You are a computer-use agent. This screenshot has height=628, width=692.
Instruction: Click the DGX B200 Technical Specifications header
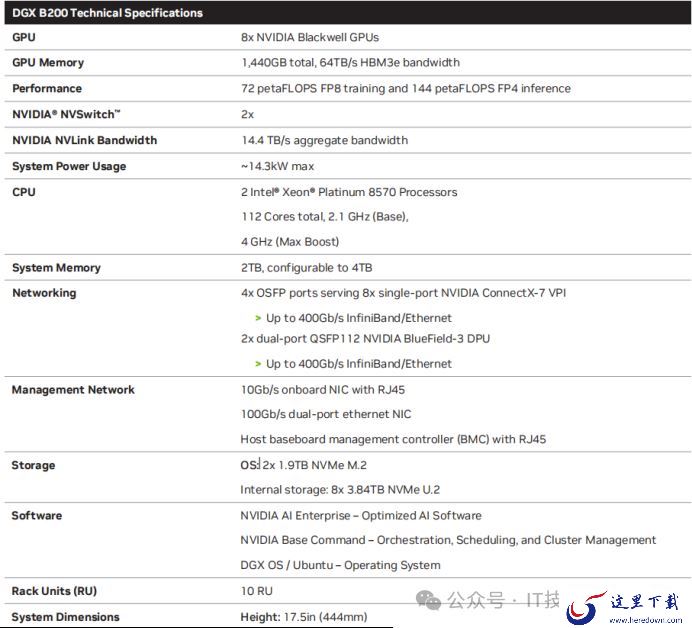pyautogui.click(x=107, y=13)
